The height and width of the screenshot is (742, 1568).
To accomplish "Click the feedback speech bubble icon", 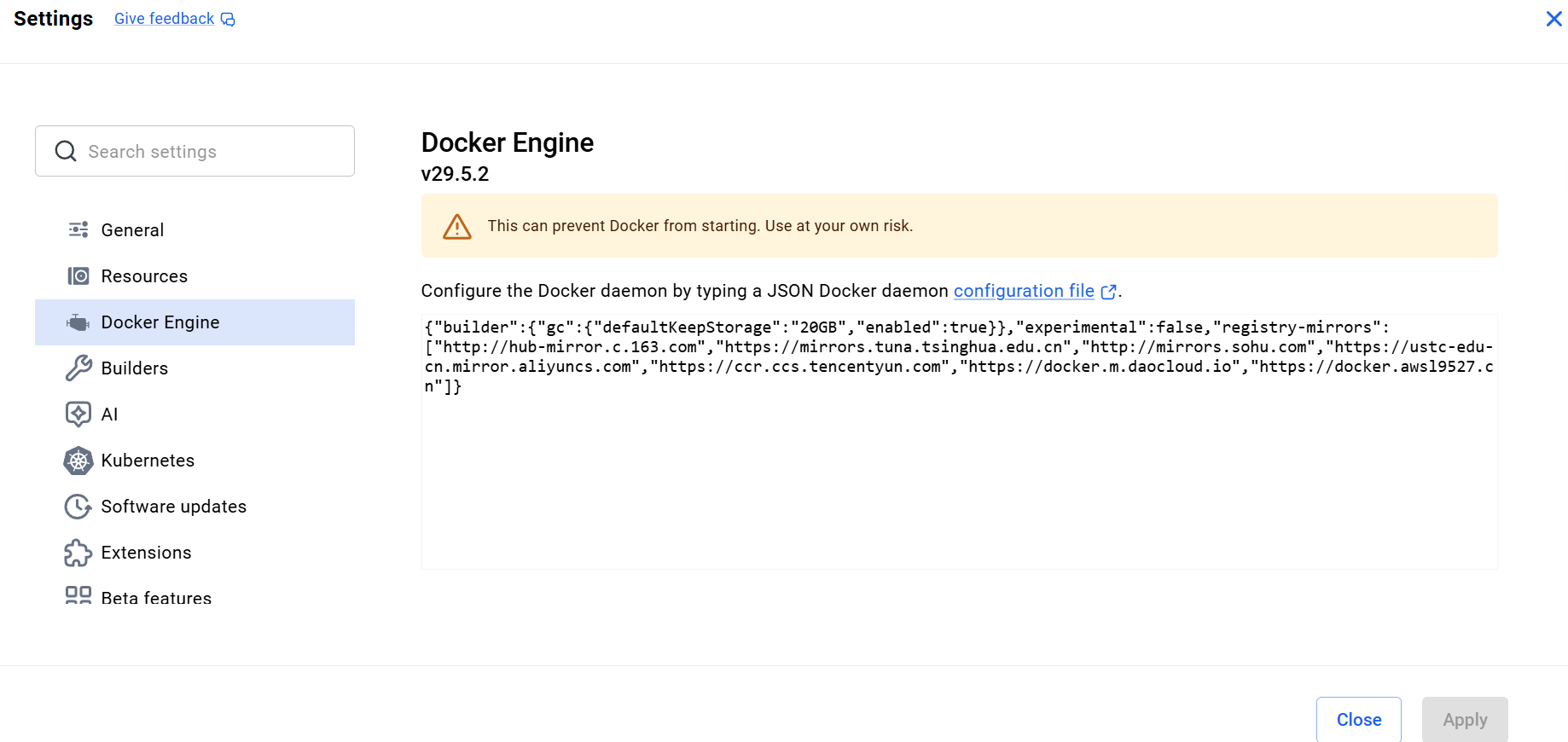I will [228, 19].
